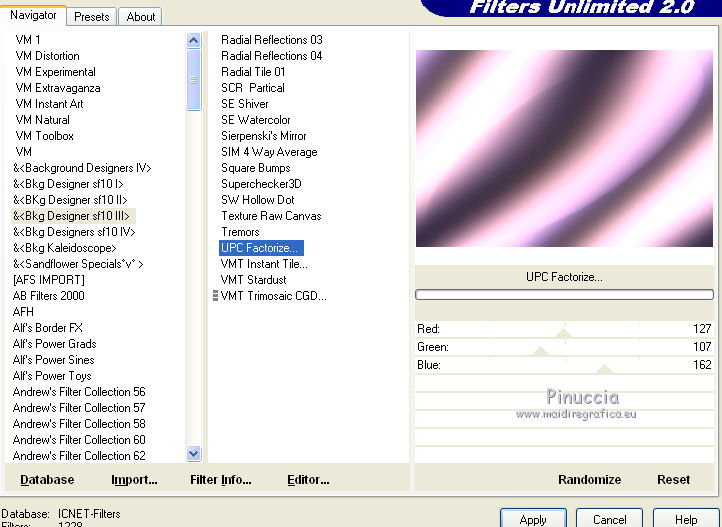
Task: Select VM Extravaganza category
Action: [x=58, y=88]
